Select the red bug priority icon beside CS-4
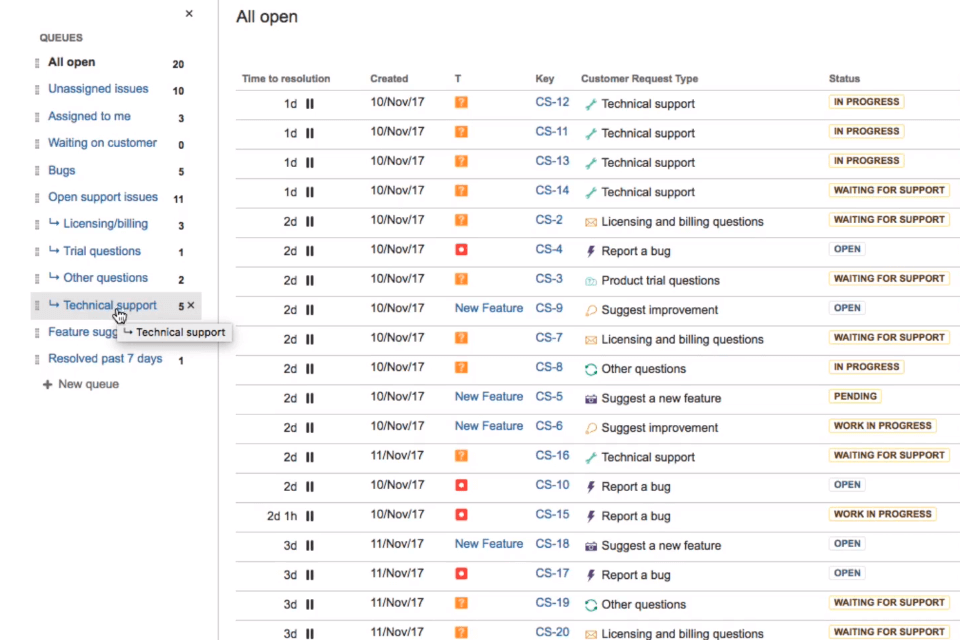The height and width of the screenshot is (640, 960). [461, 250]
